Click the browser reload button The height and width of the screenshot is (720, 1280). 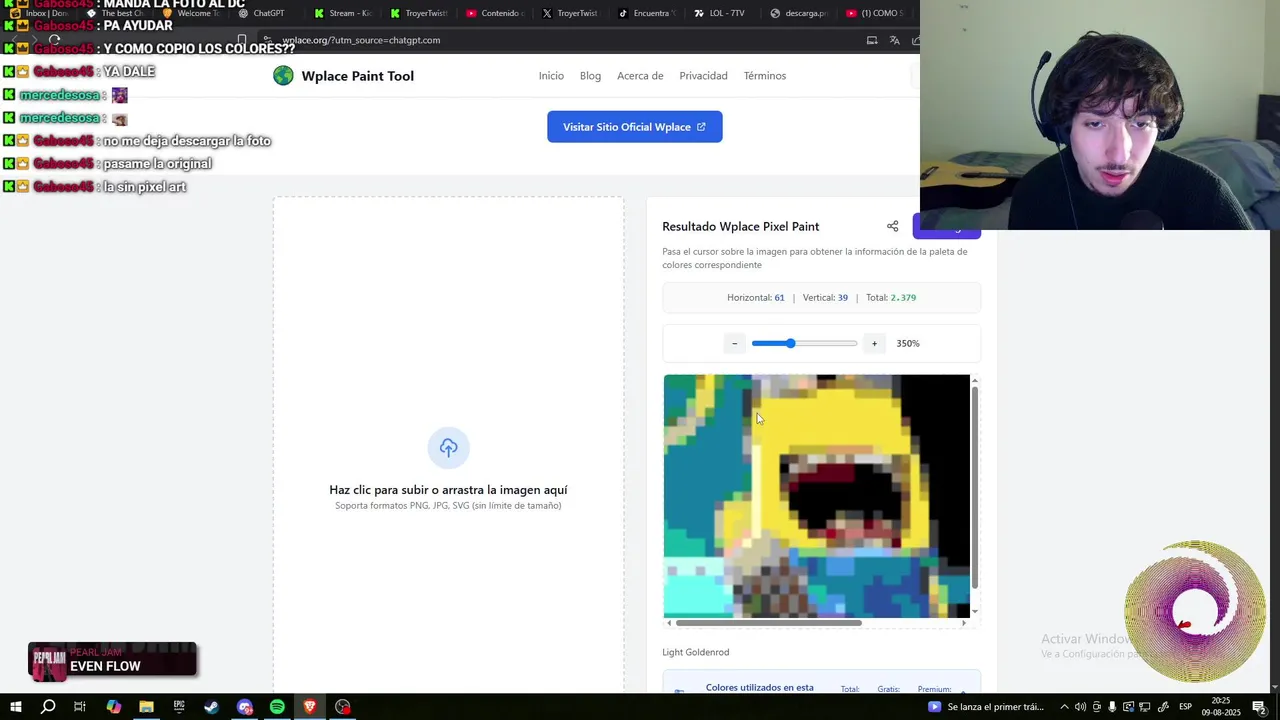55,40
